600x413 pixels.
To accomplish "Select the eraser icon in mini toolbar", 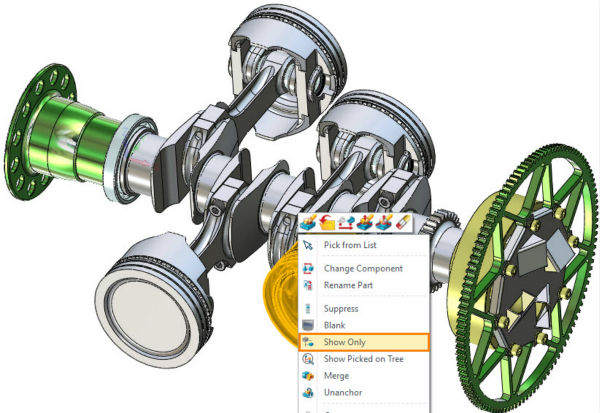I will pos(403,223).
